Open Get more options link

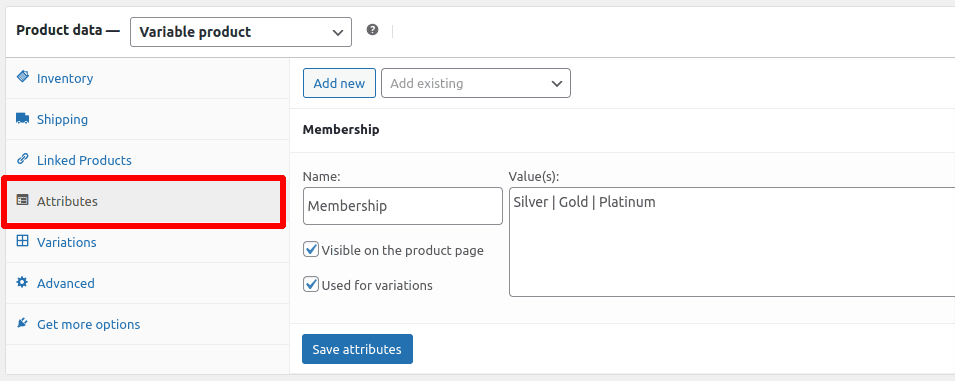[x=147, y=324]
